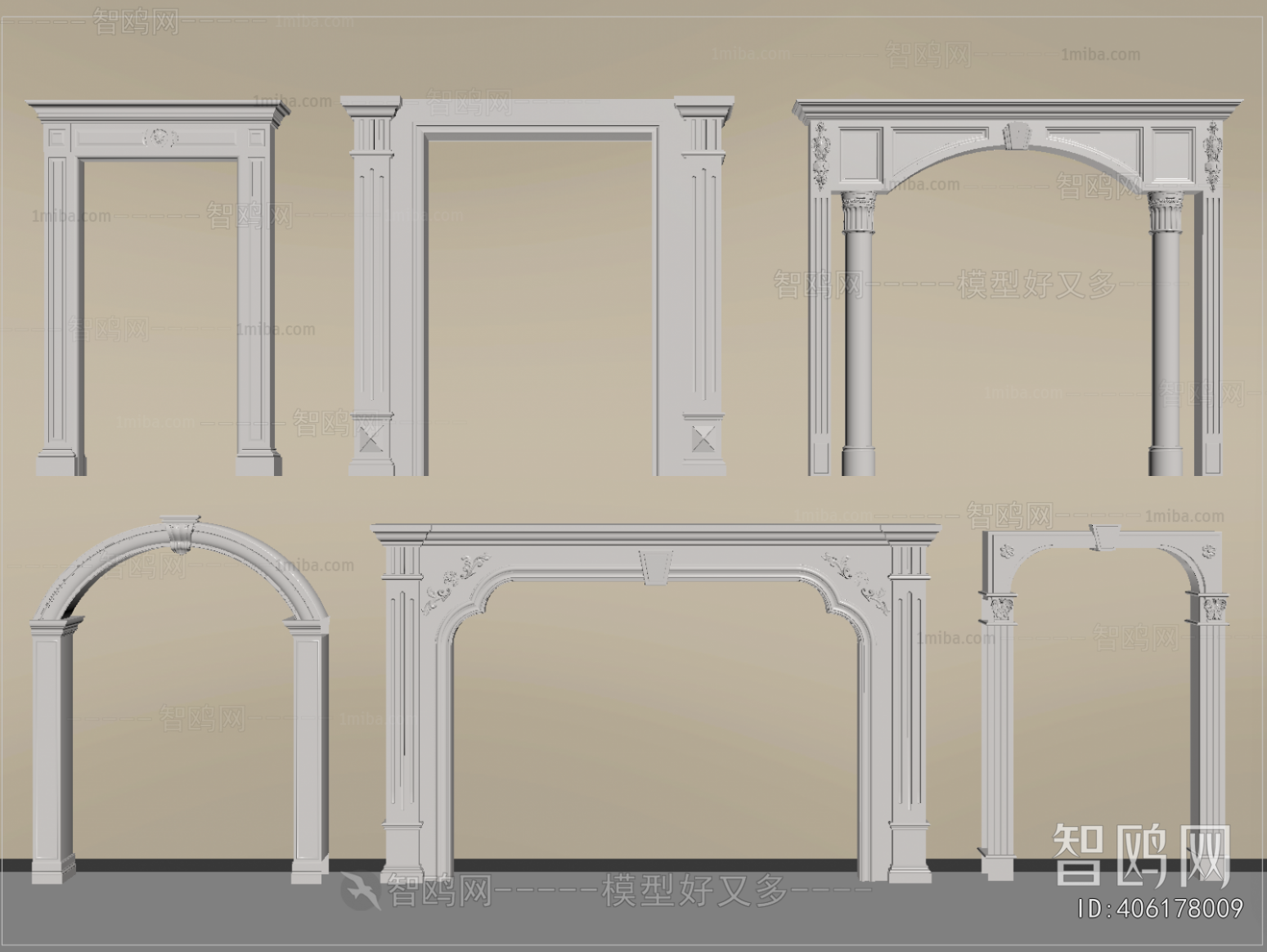Select the flat-top doorway frame thumbnail
1267x952 pixels.
[159, 286]
